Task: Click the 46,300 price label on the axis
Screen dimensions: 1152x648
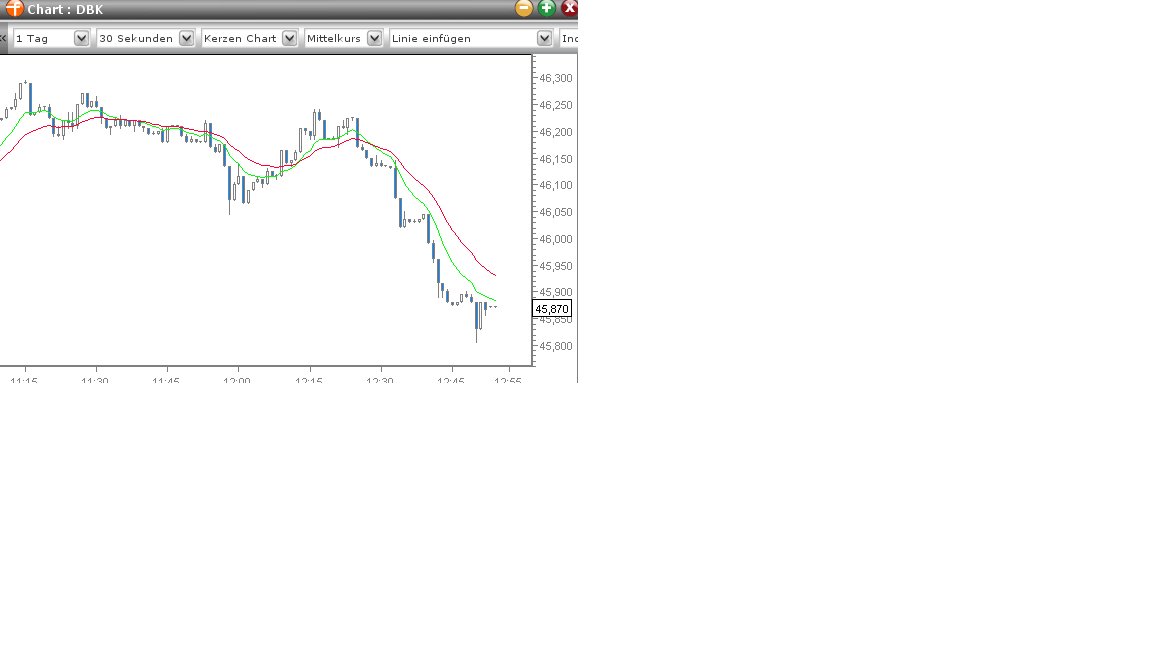Action: pyautogui.click(x=557, y=77)
